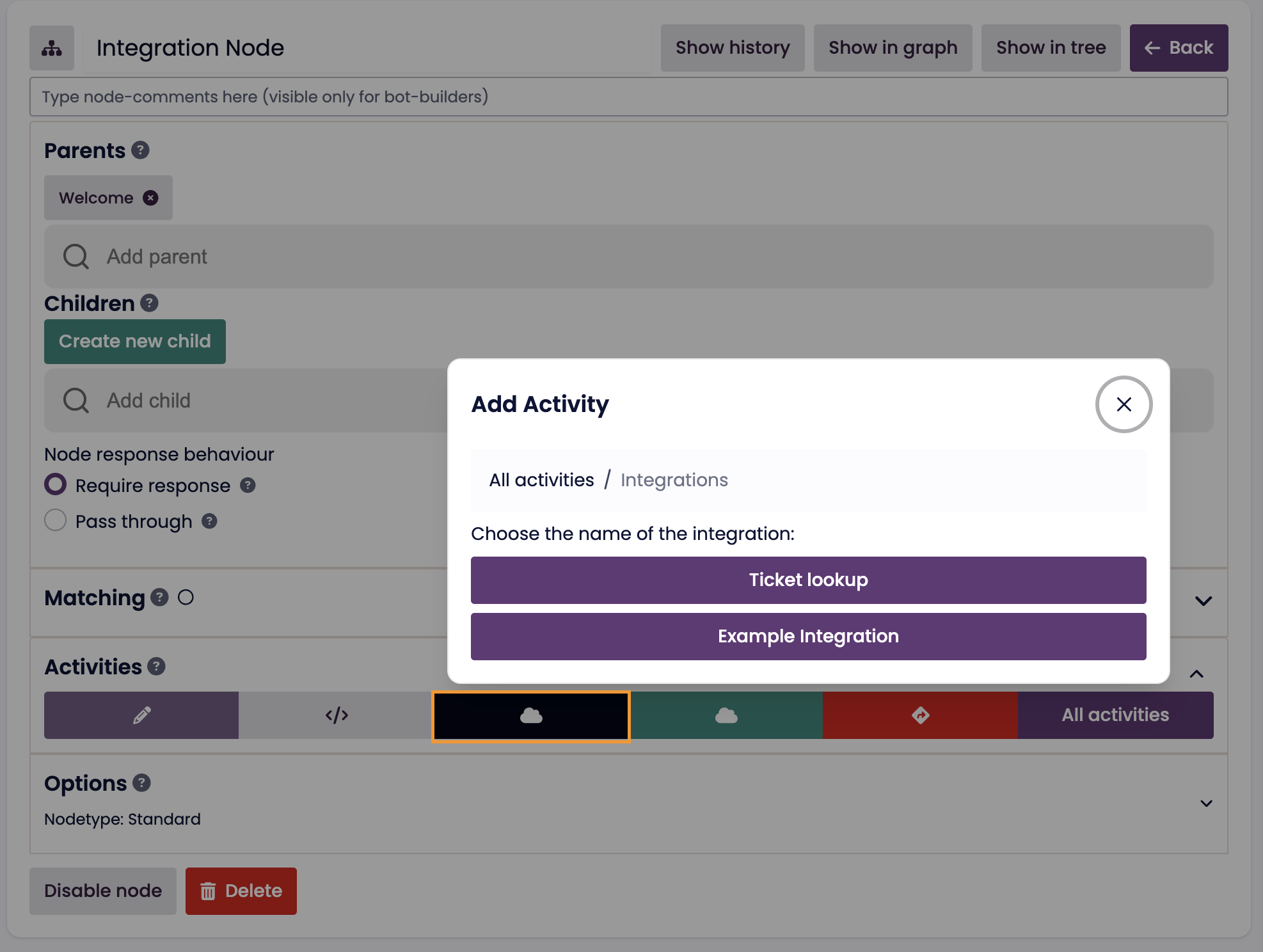Collapse the Activities section chevron
The image size is (1263, 952).
pos(1196,674)
